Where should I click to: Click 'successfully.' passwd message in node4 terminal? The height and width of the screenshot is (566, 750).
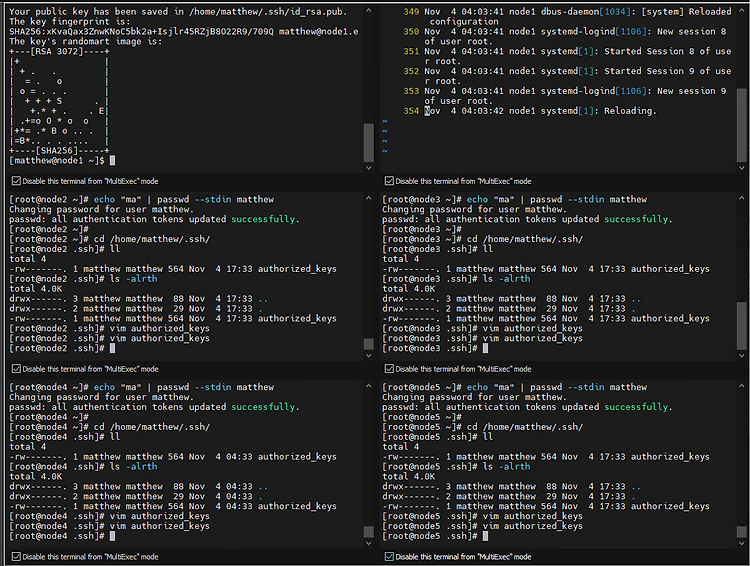(x=265, y=407)
